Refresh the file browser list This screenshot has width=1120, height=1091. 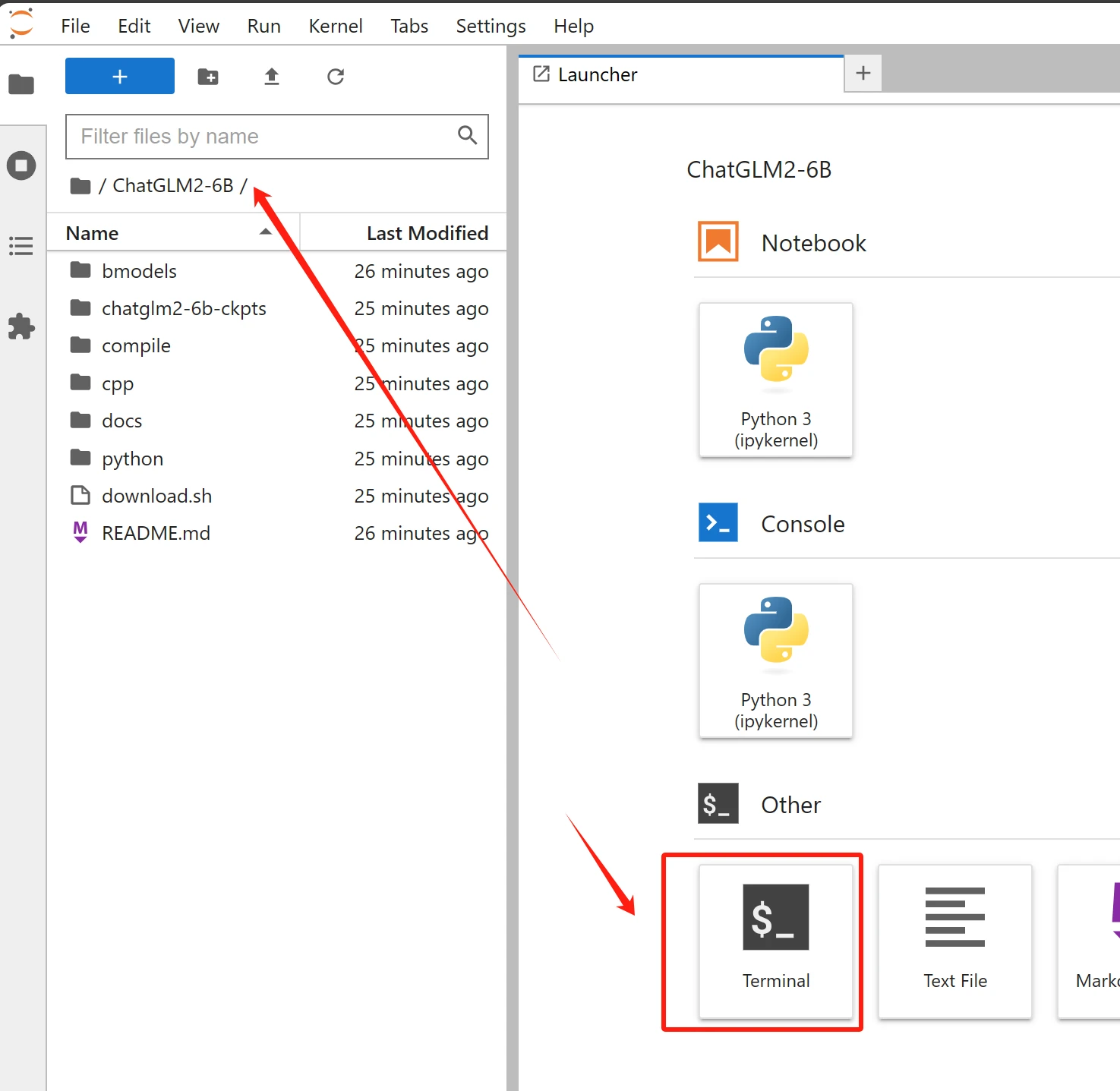336,77
